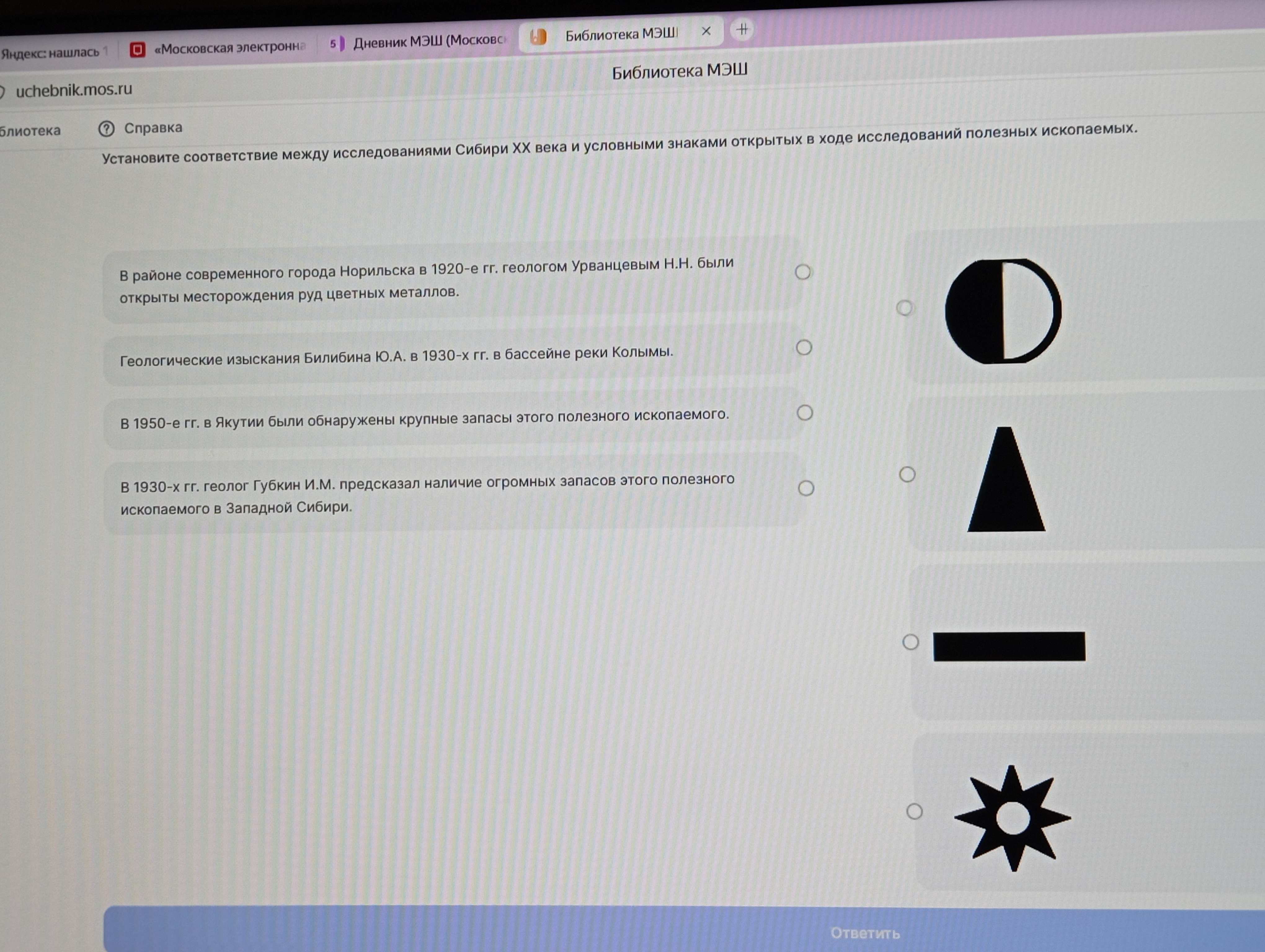Click the uchebnik.mos.ru address bar
Screen dimensions: 1265x952
[x=74, y=90]
